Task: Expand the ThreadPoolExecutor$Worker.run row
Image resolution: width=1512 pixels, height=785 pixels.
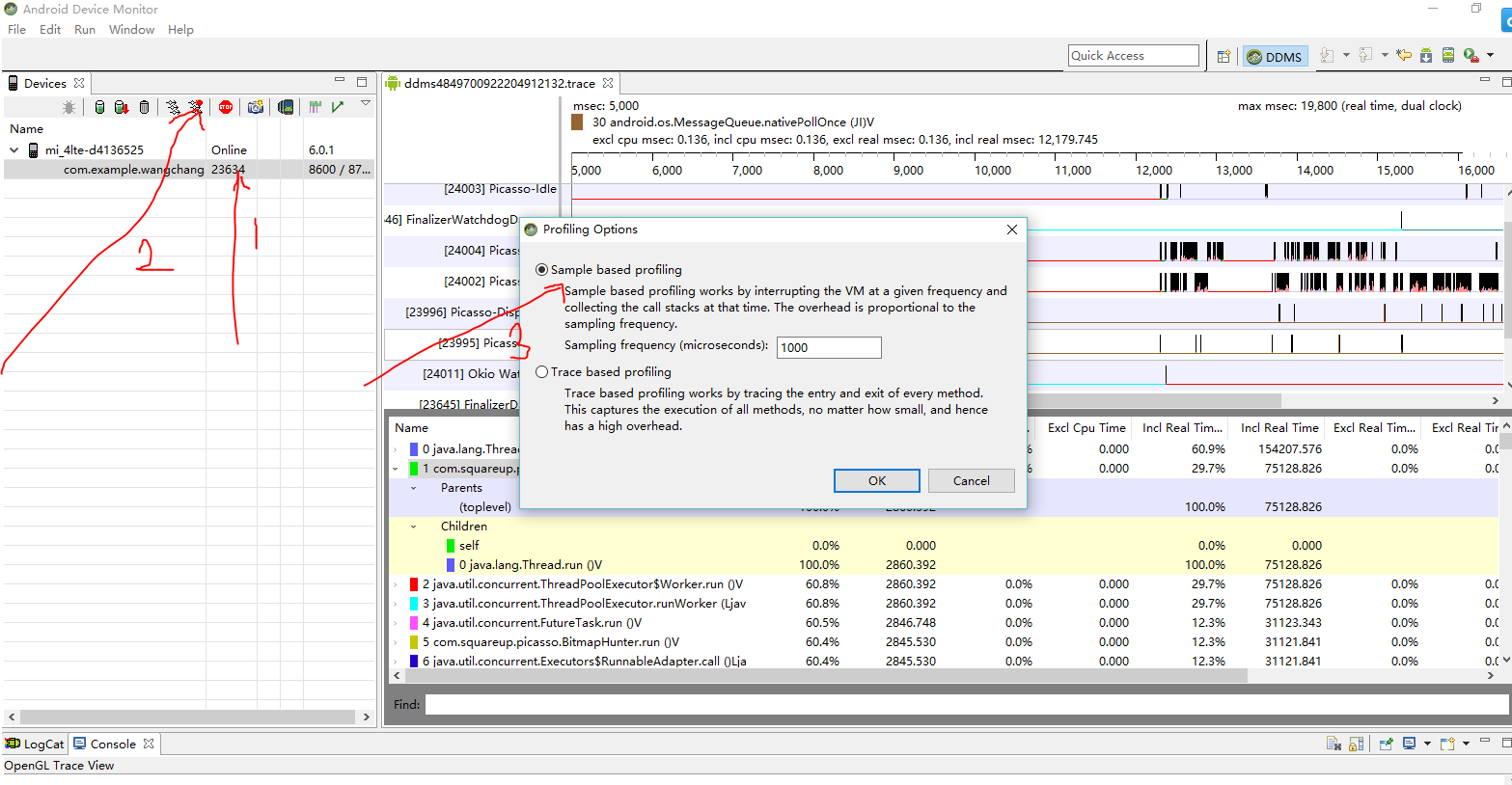Action: pos(396,584)
